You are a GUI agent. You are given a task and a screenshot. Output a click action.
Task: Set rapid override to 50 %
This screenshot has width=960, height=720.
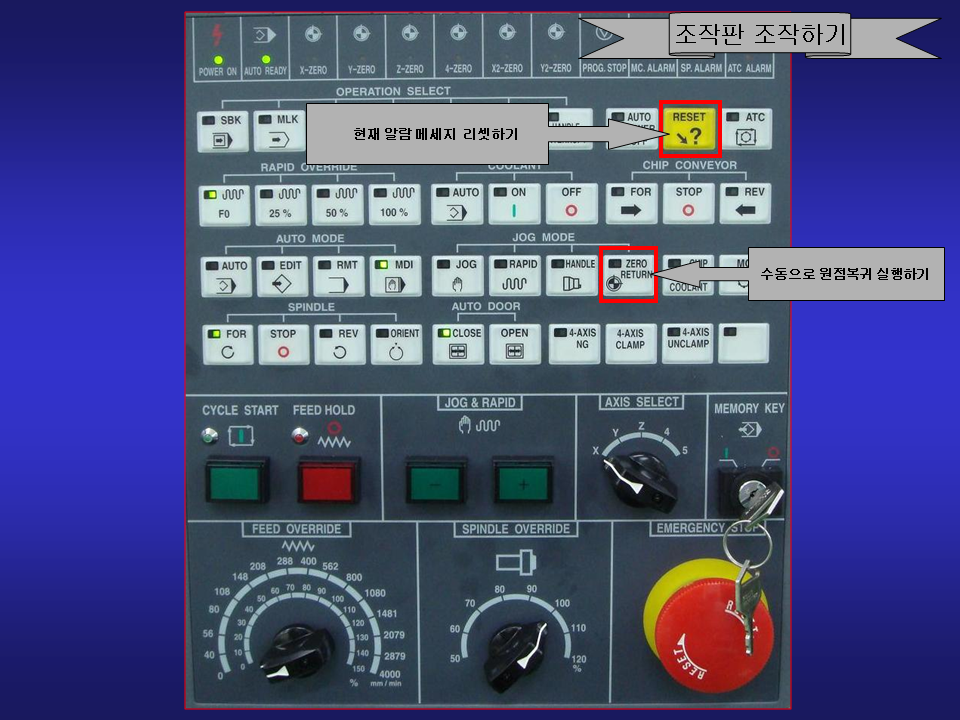[337, 204]
